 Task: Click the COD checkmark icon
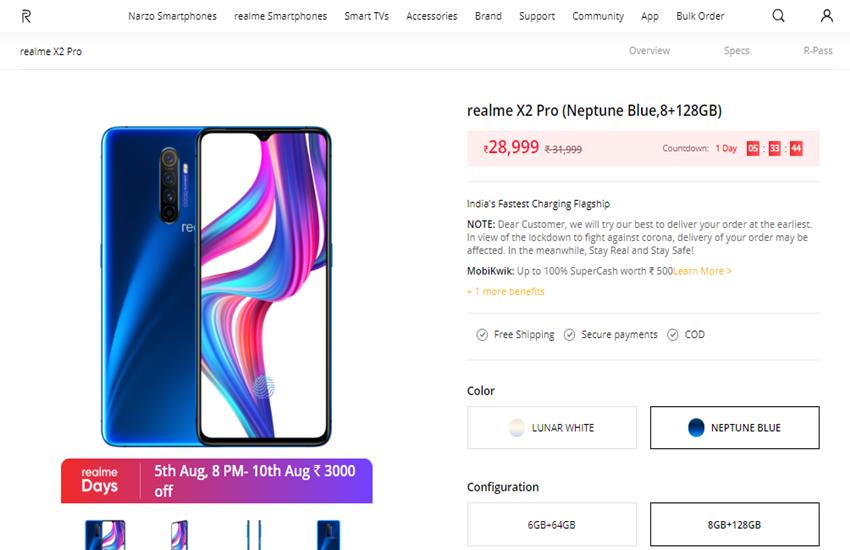coord(673,335)
